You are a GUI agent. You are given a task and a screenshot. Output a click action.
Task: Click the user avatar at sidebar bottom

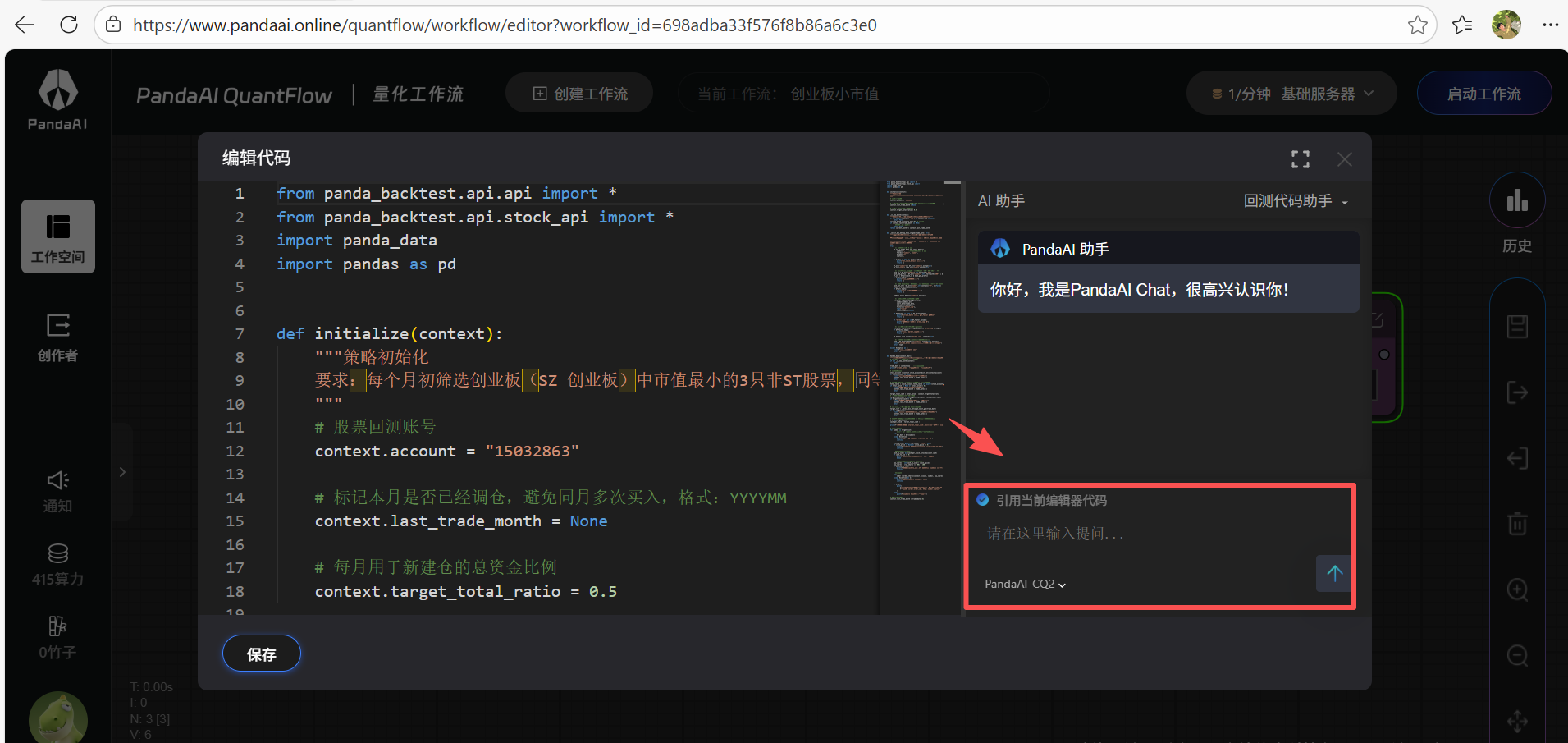58,718
